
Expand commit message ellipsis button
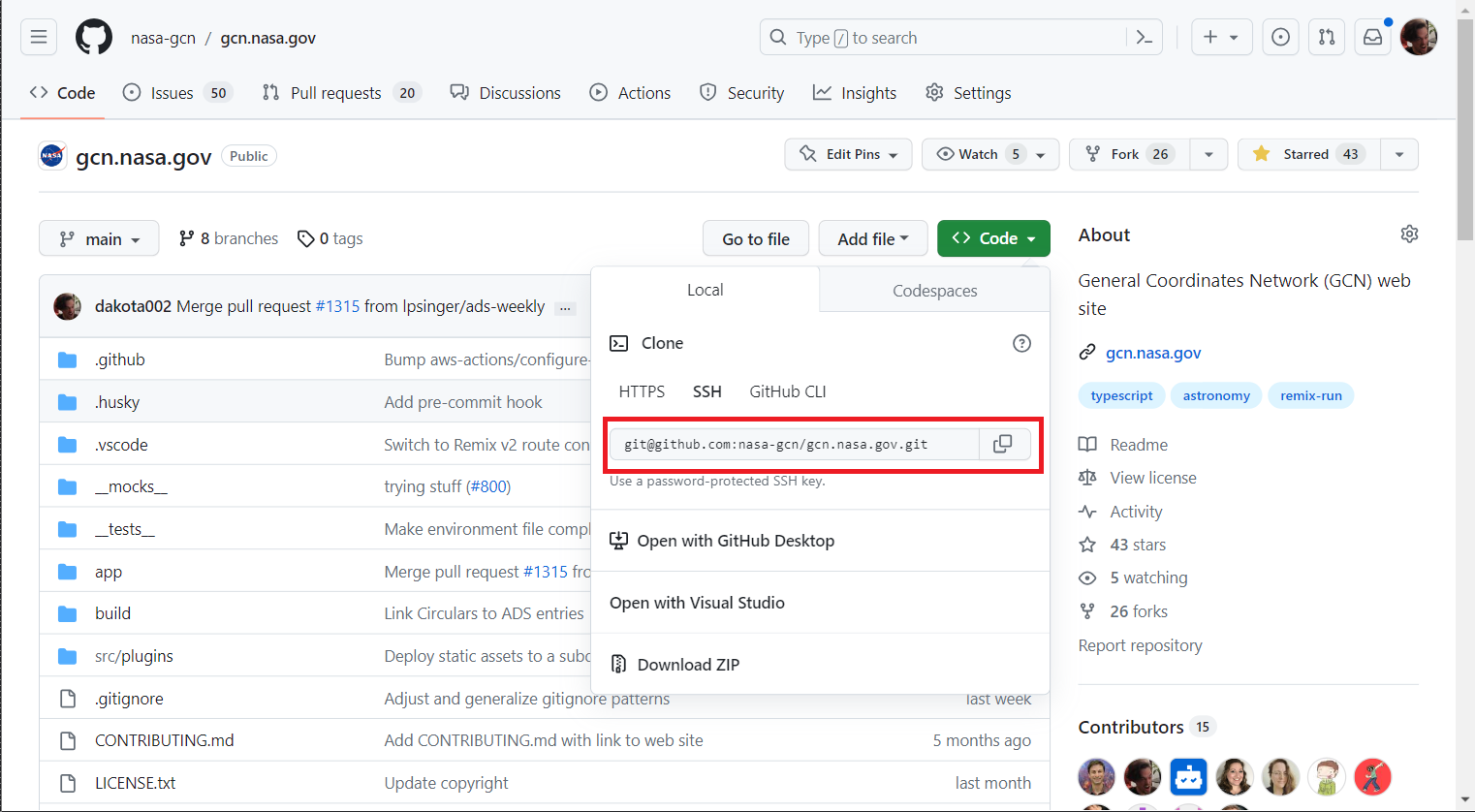point(566,308)
